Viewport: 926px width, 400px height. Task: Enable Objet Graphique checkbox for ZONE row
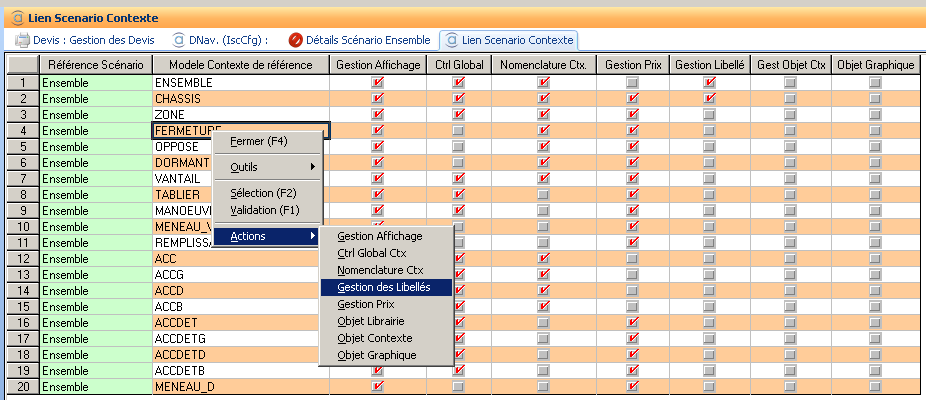point(875,114)
